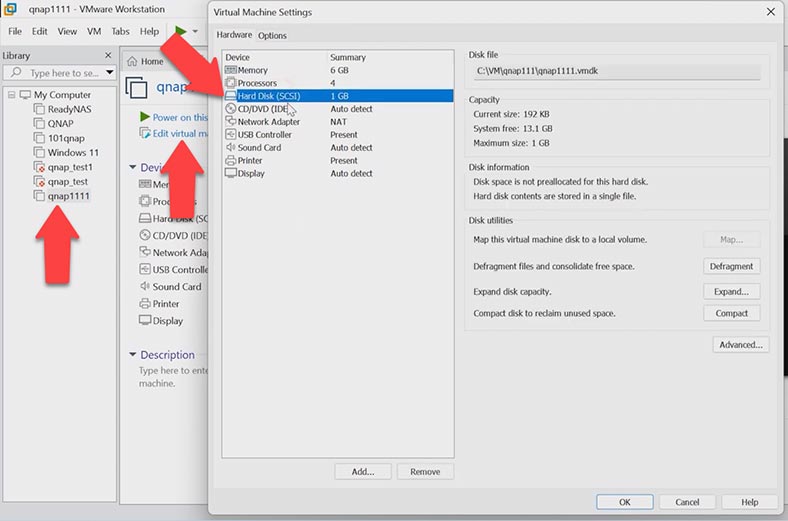Image resolution: width=788 pixels, height=521 pixels.
Task: Click the Defragment button
Action: click(731, 266)
